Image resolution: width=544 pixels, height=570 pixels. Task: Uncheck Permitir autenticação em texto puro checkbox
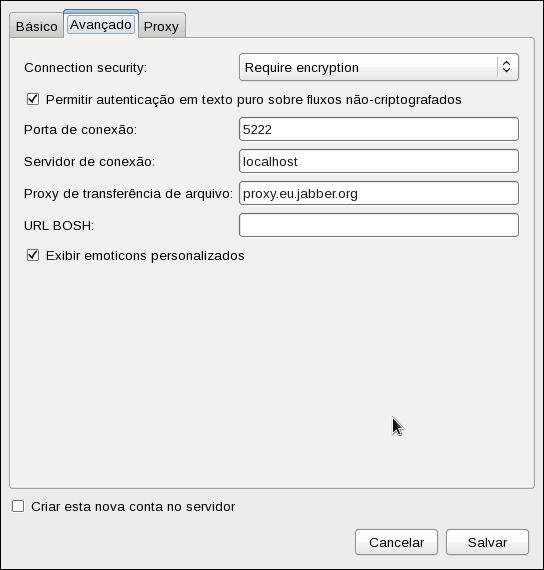pos(33,99)
